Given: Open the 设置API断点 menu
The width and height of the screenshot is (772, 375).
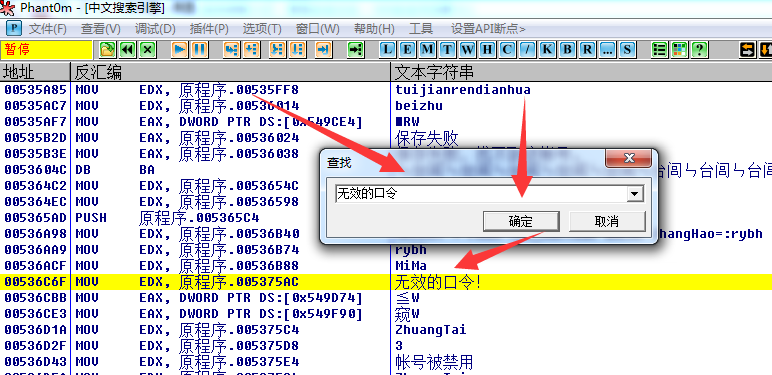Looking at the screenshot, I should point(488,29).
